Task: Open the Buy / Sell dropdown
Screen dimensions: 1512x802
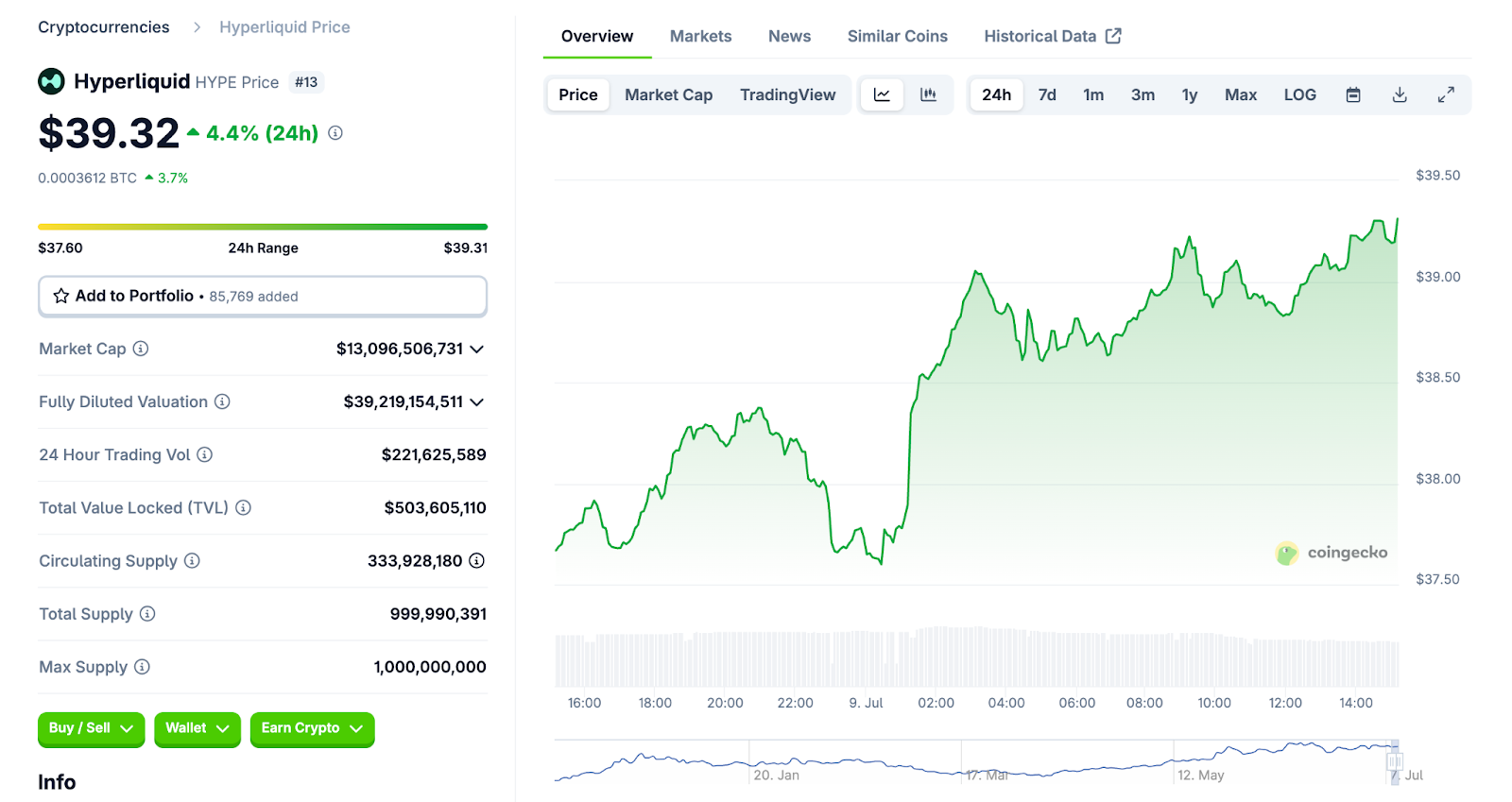Action: (91, 728)
